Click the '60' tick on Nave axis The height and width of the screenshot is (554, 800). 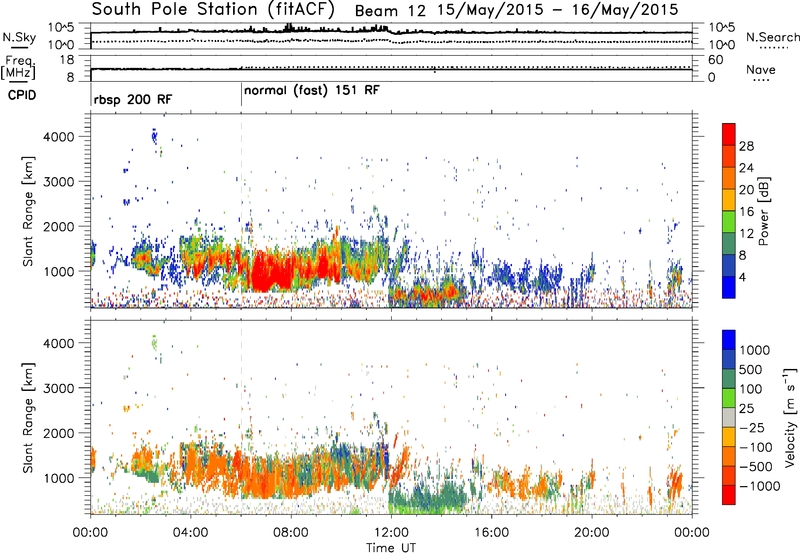[716, 60]
